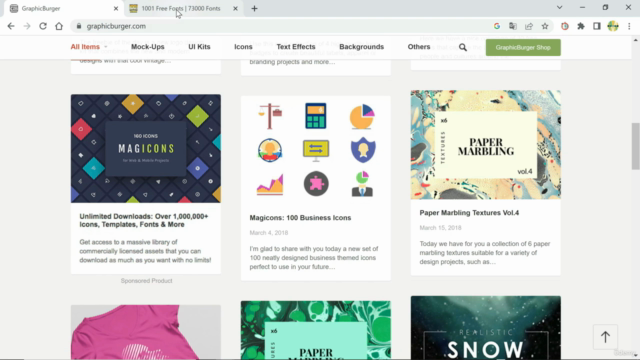Open Chrome three-dot menu
640x360 pixels.
tap(629, 26)
